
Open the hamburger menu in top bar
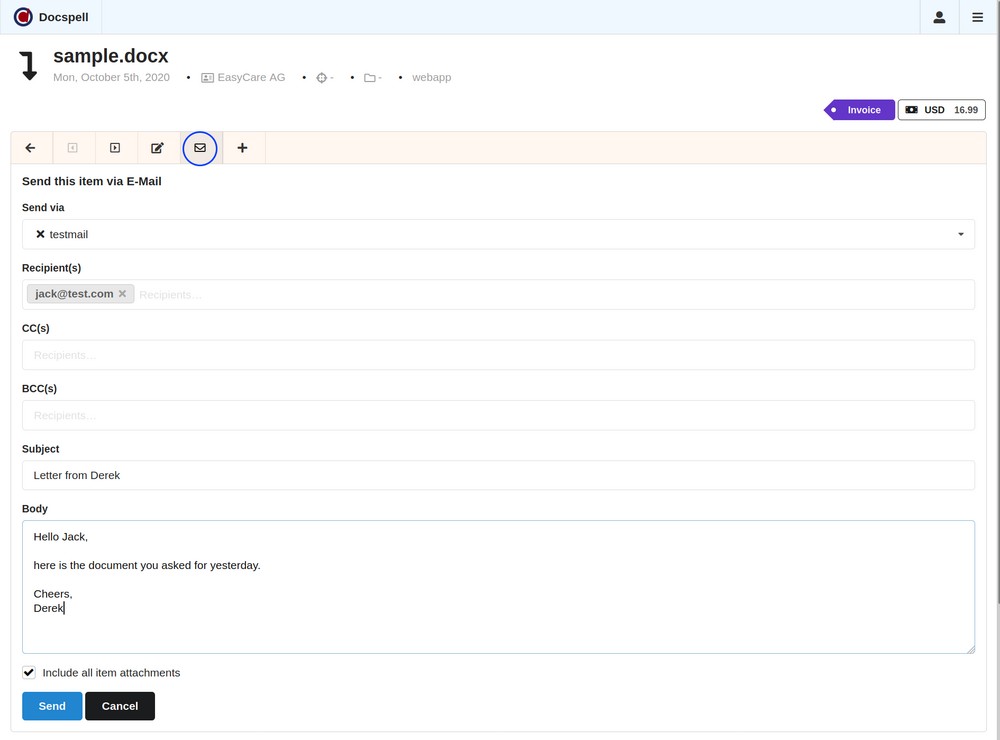pyautogui.click(x=978, y=17)
